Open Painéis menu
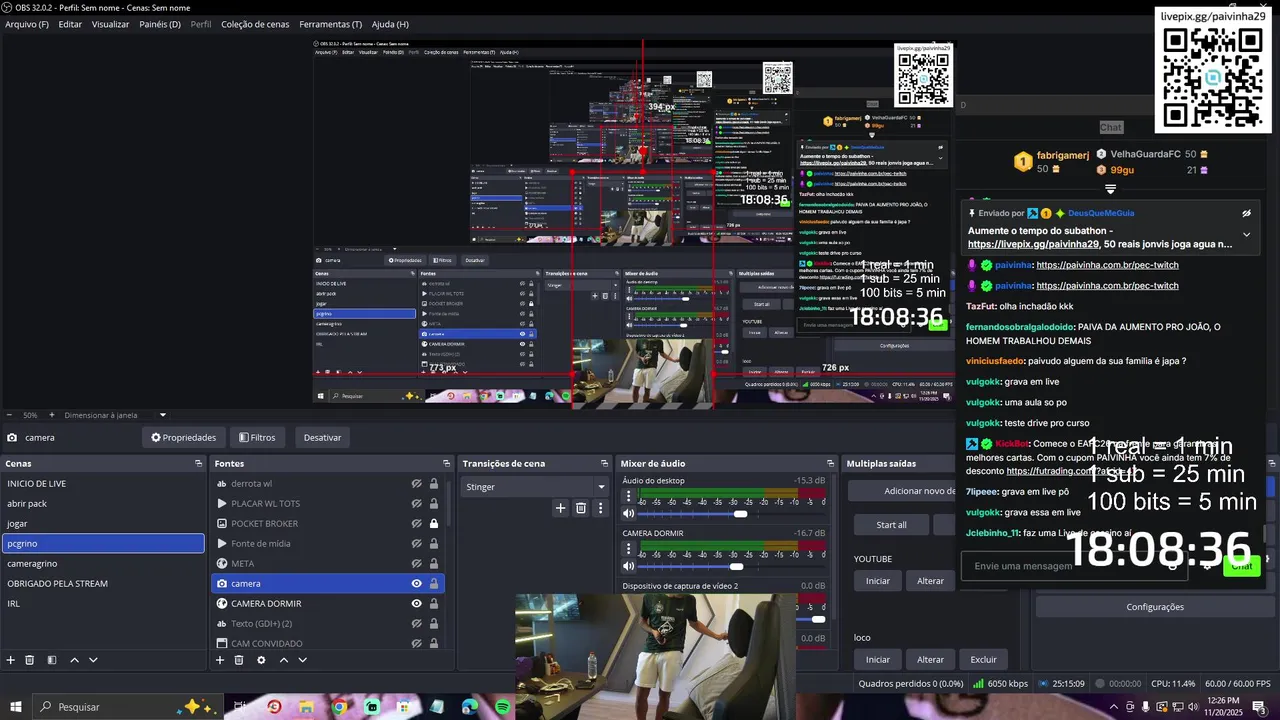Screen dimensions: 1280x720 pyautogui.click(x=160, y=24)
